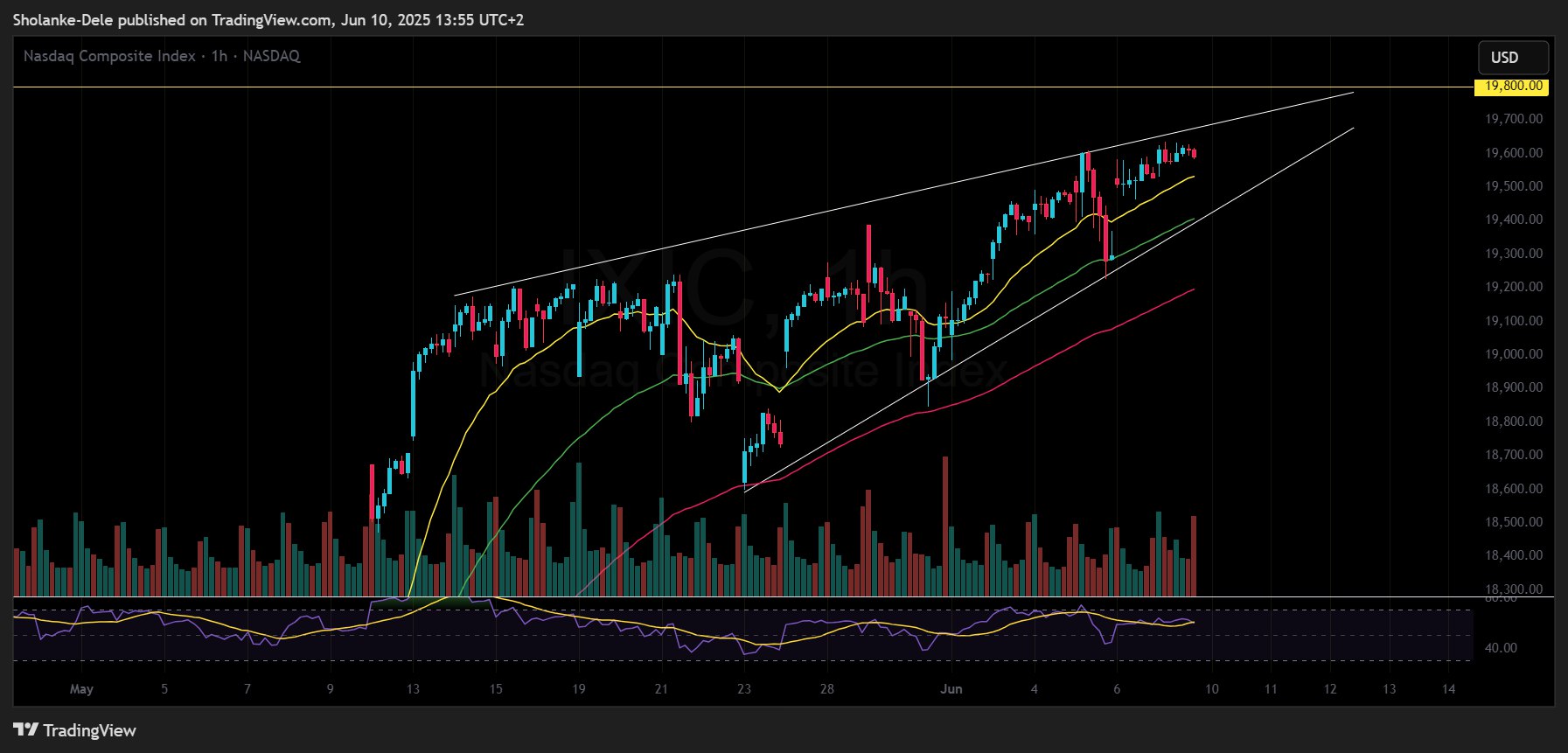The height and width of the screenshot is (753, 1568).
Task: Click the TradingView logo at bottom
Action: click(x=75, y=730)
